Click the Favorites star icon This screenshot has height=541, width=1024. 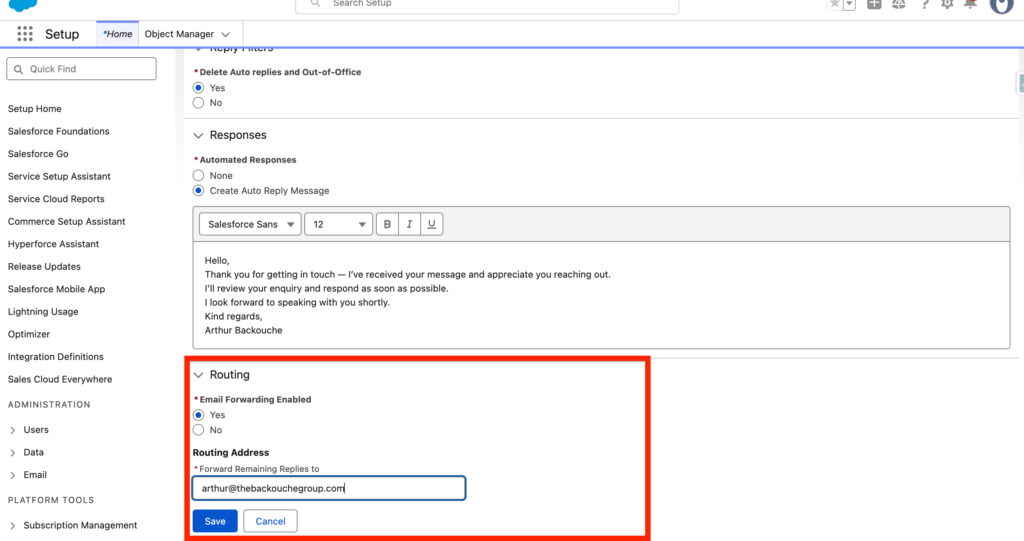pyautogui.click(x=834, y=4)
